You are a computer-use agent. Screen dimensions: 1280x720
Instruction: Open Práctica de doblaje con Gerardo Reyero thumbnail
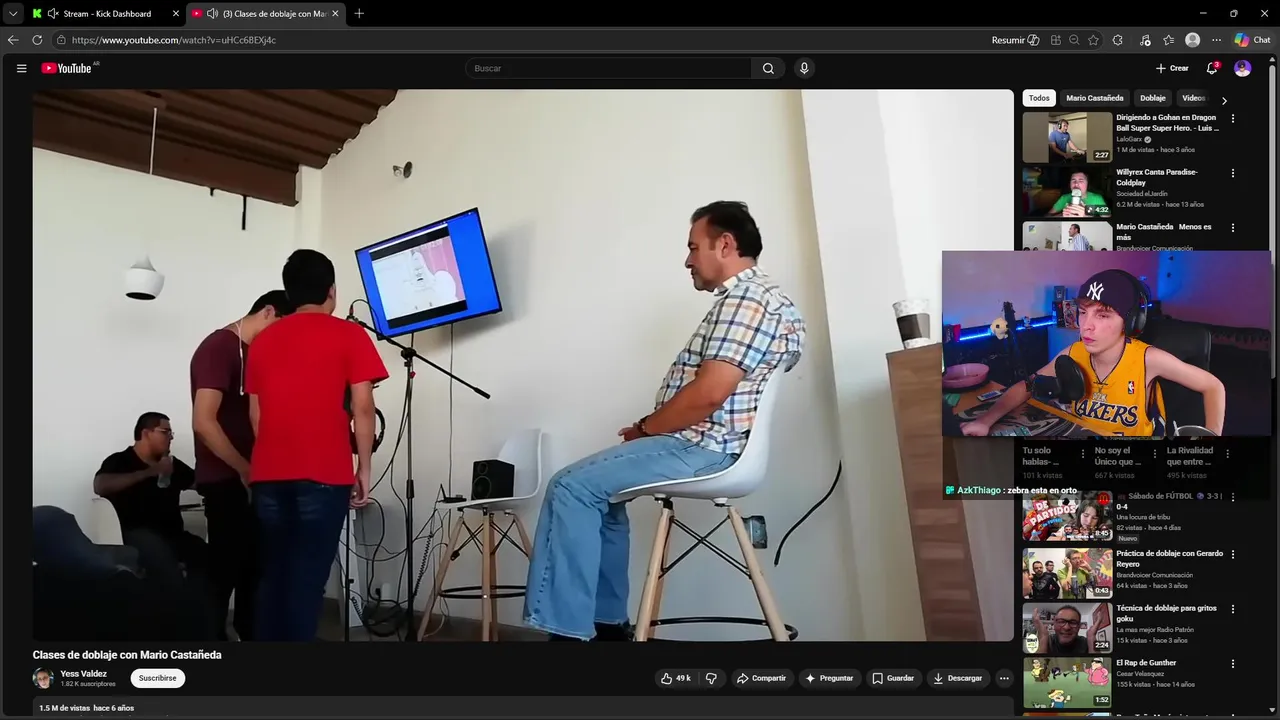click(x=1067, y=572)
